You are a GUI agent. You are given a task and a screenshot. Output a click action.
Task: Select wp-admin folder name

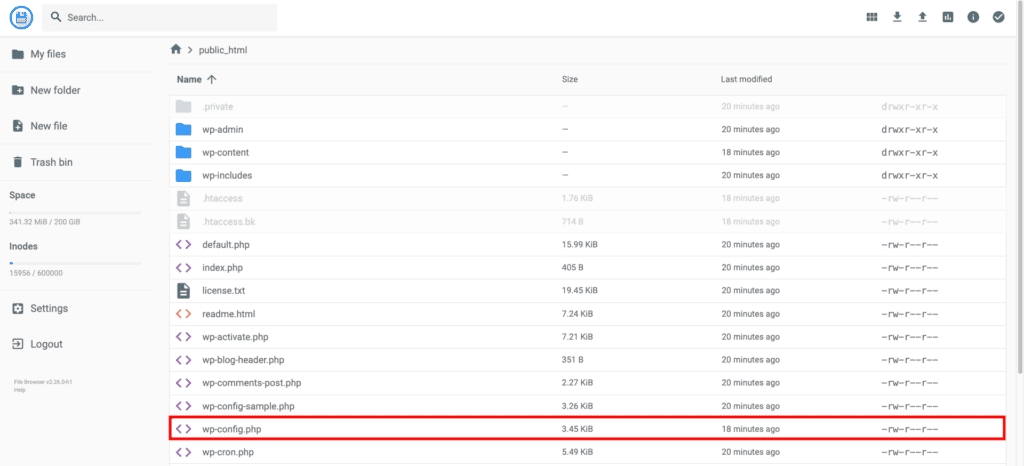[223, 129]
